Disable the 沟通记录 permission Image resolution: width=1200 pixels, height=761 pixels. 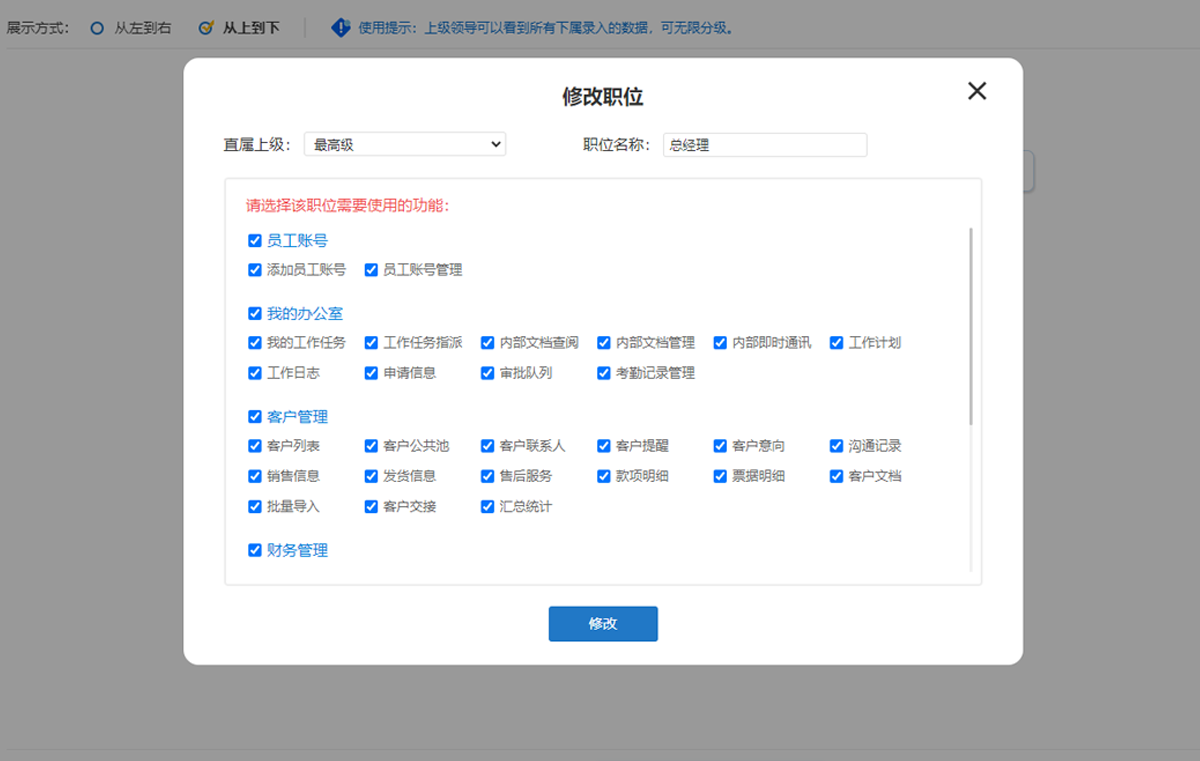pyautogui.click(x=837, y=446)
